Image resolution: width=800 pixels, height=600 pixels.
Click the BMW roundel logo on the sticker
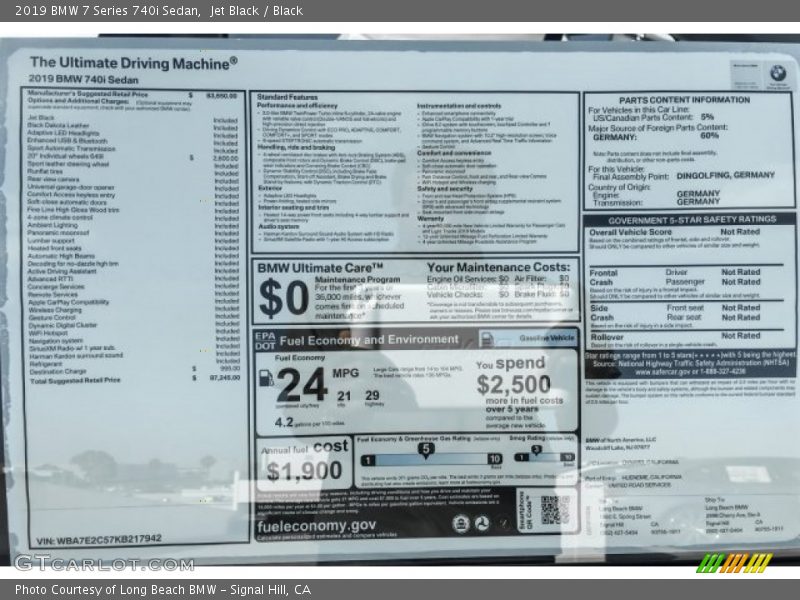pyautogui.click(x=778, y=72)
